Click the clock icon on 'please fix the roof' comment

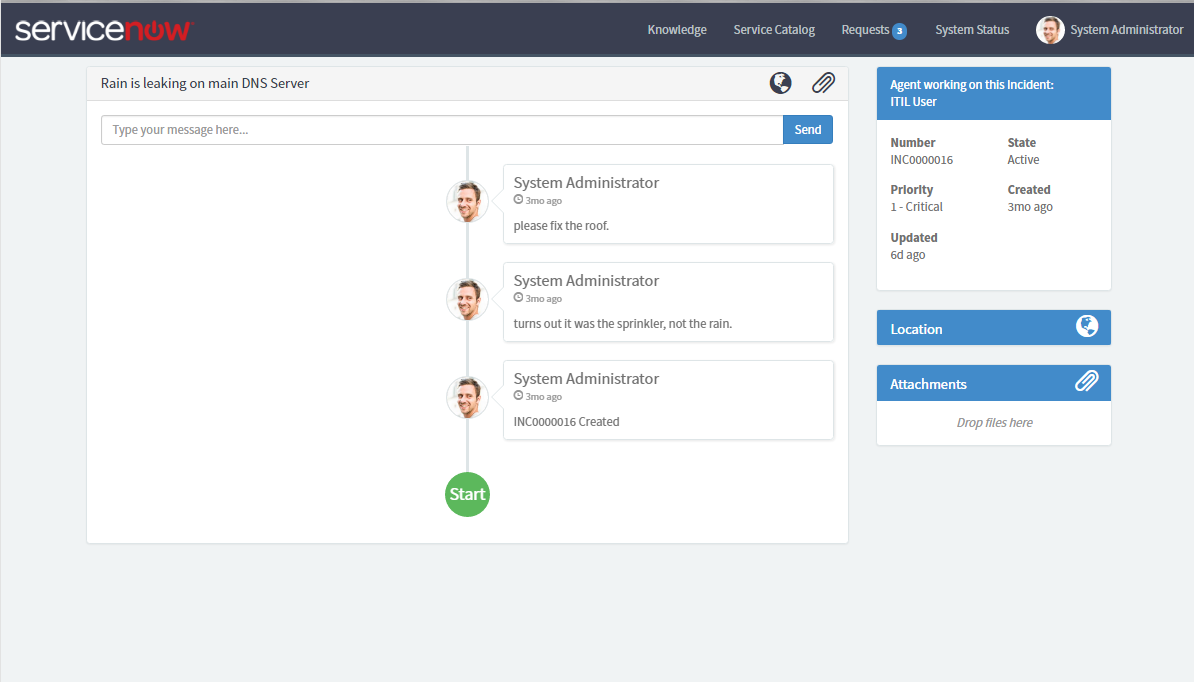tap(519, 199)
